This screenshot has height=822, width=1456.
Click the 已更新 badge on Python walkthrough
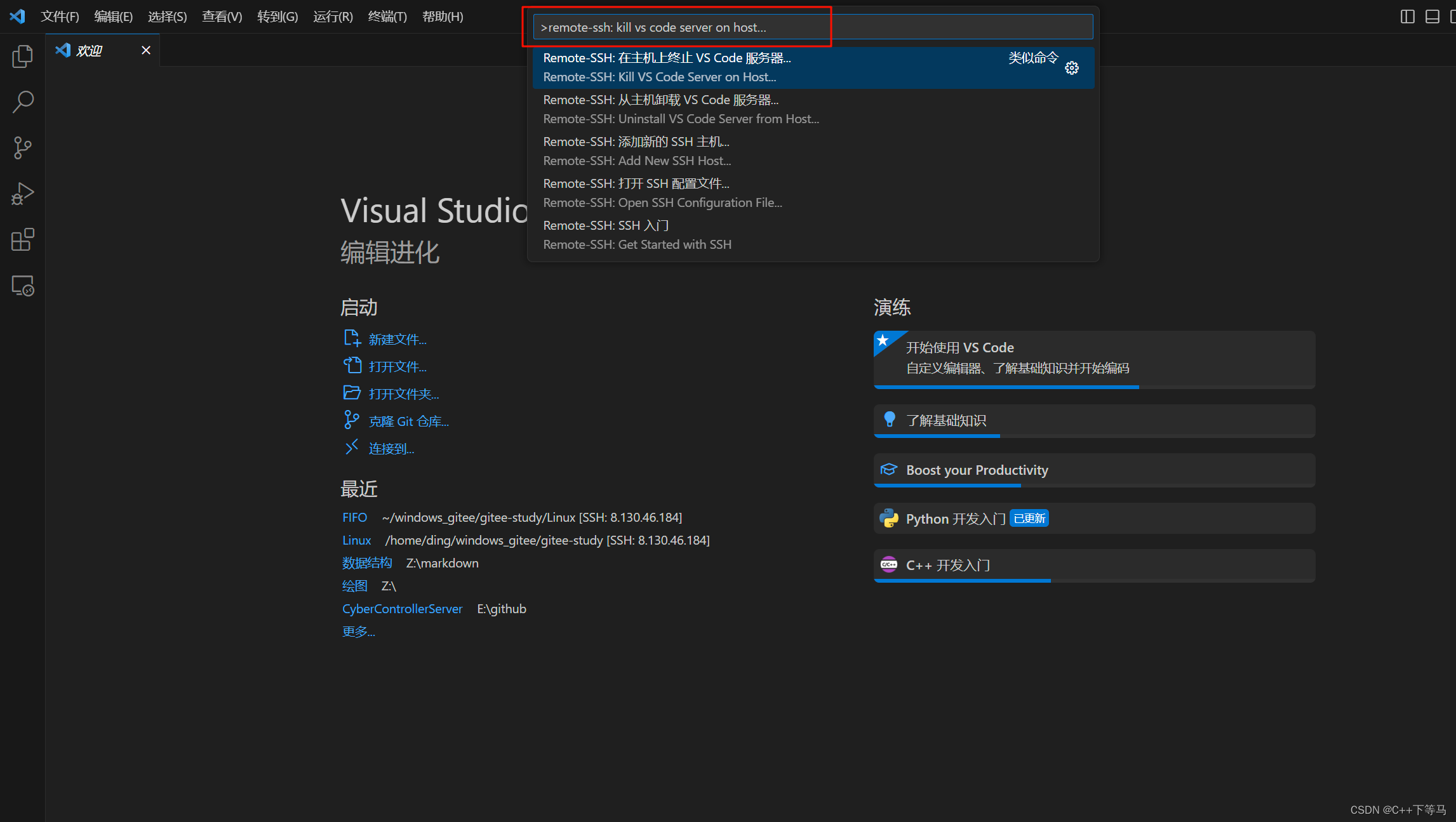[x=1029, y=519]
